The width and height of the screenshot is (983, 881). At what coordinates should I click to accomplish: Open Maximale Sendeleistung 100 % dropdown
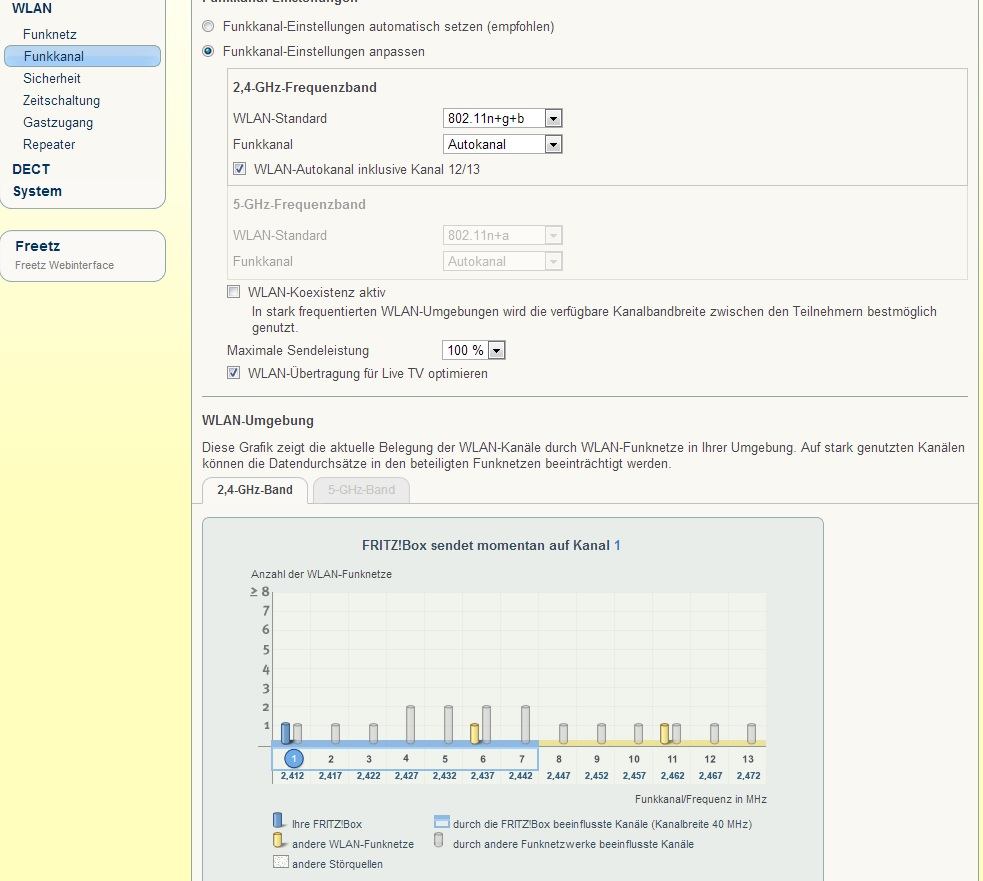click(473, 350)
